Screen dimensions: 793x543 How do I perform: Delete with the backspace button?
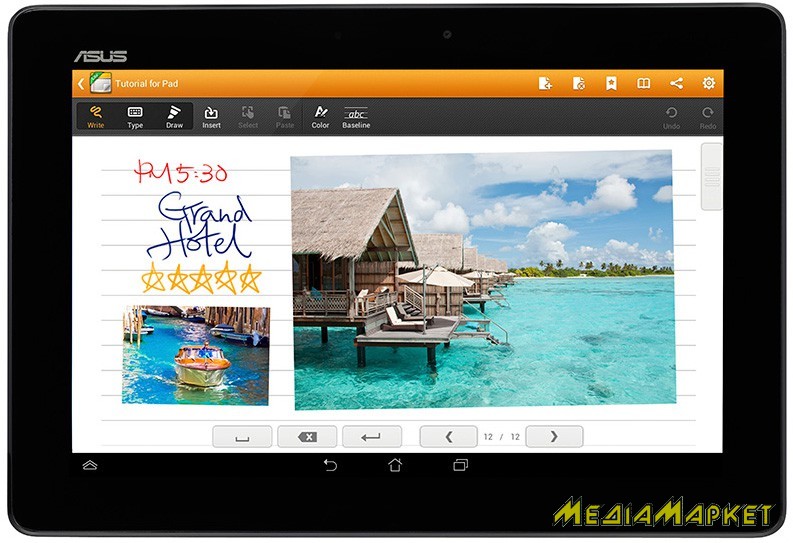point(307,436)
